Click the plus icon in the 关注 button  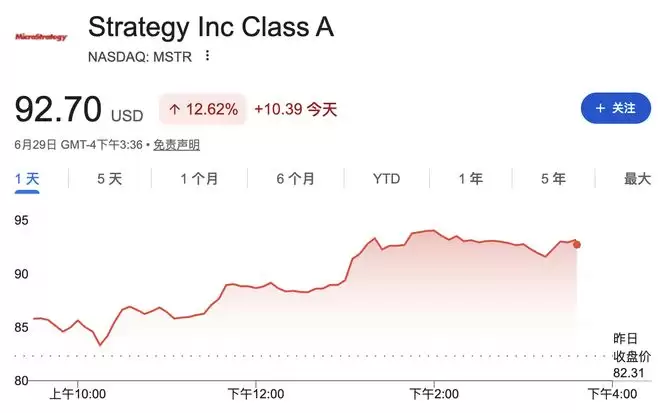[x=600, y=108]
